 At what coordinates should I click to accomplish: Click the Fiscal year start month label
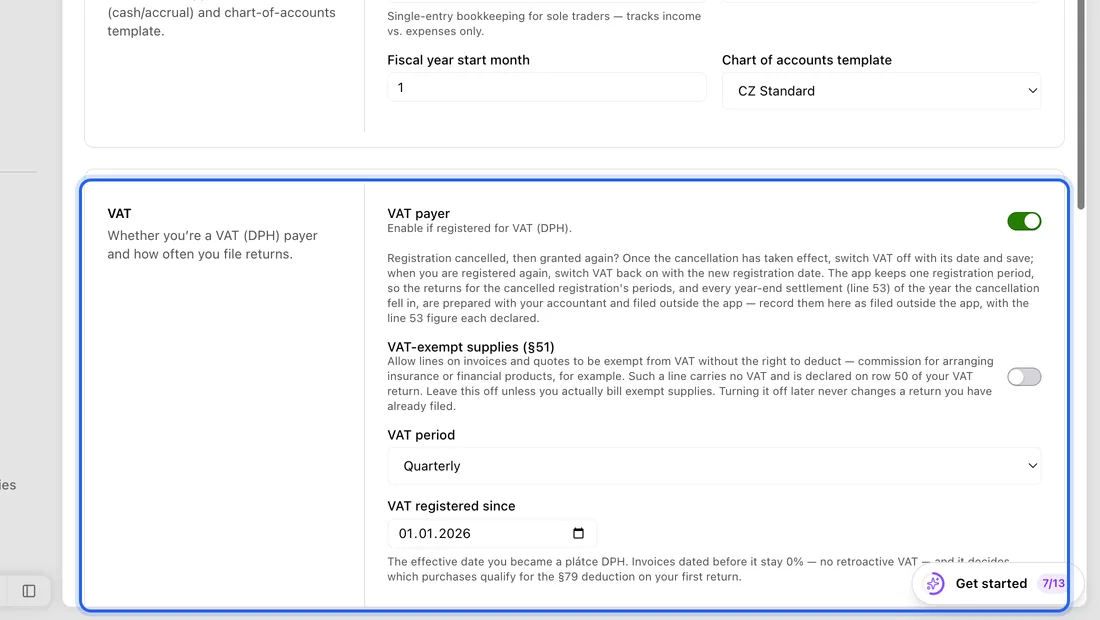pyautogui.click(x=459, y=60)
